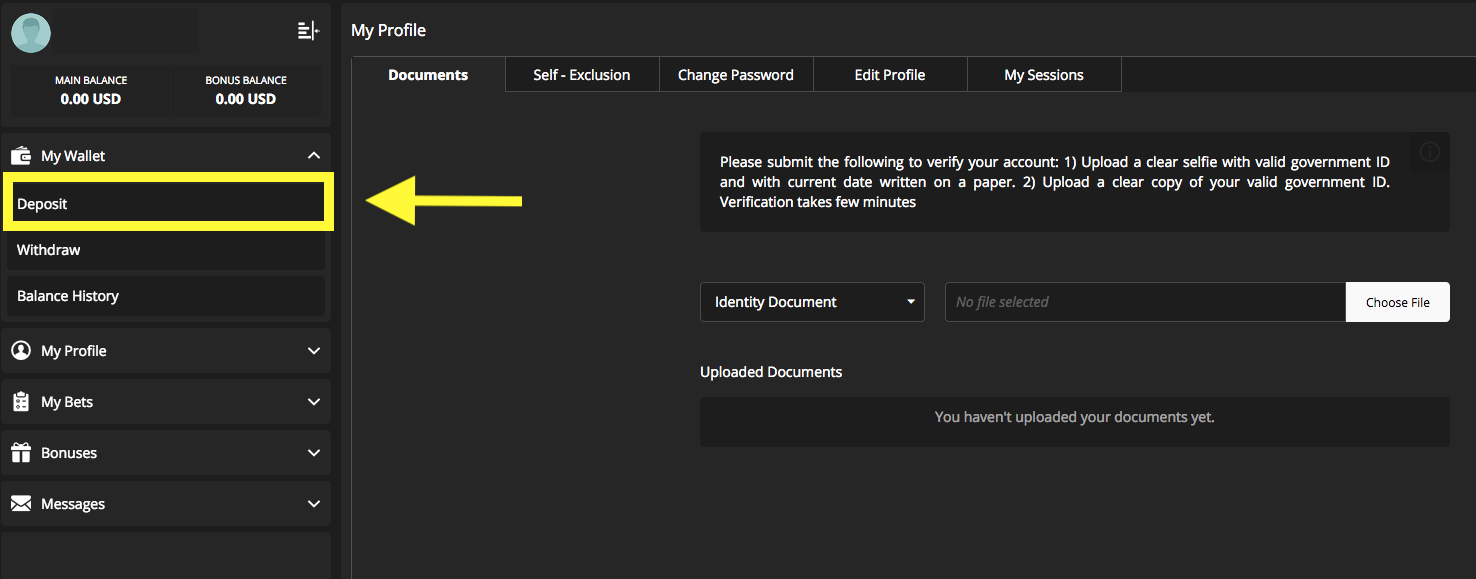Click the Messages envelope icon

(x=21, y=504)
